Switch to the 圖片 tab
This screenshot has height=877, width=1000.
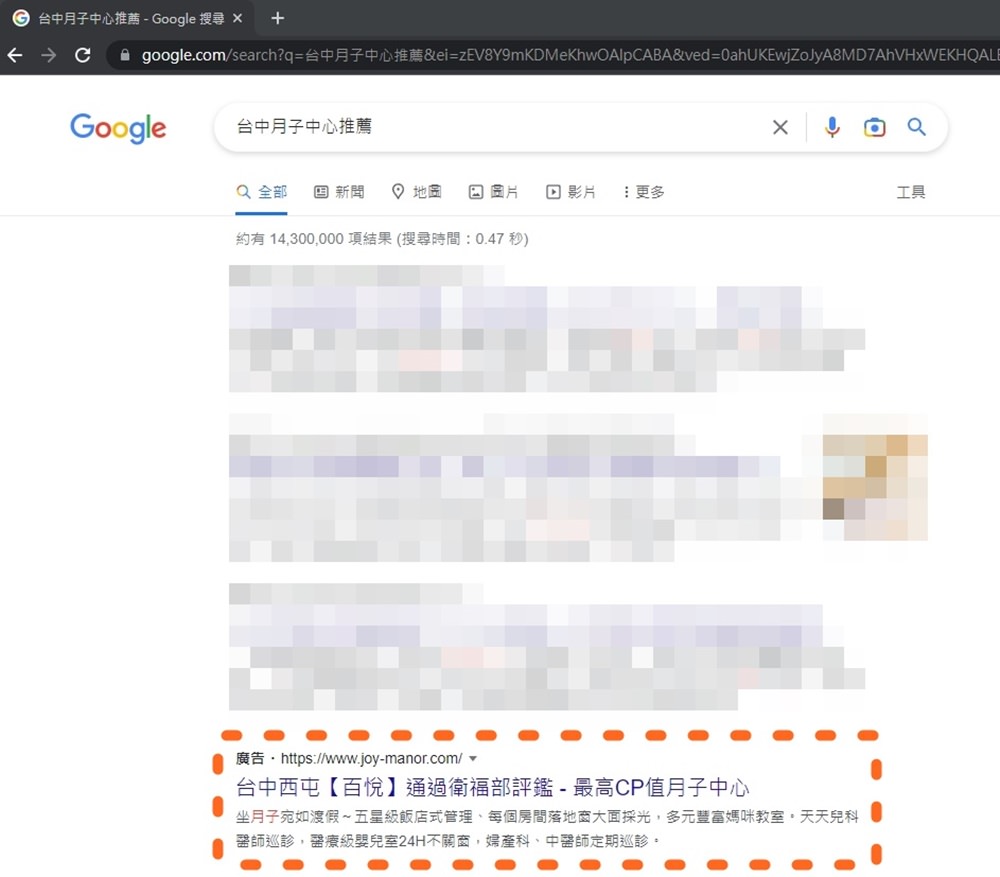click(494, 192)
